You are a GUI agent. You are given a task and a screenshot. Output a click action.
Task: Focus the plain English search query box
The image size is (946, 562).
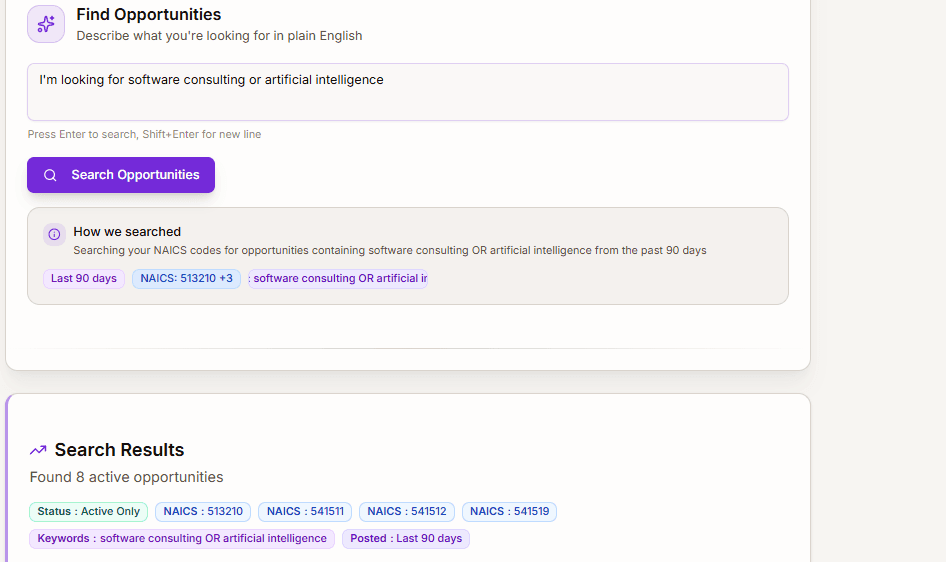407,92
